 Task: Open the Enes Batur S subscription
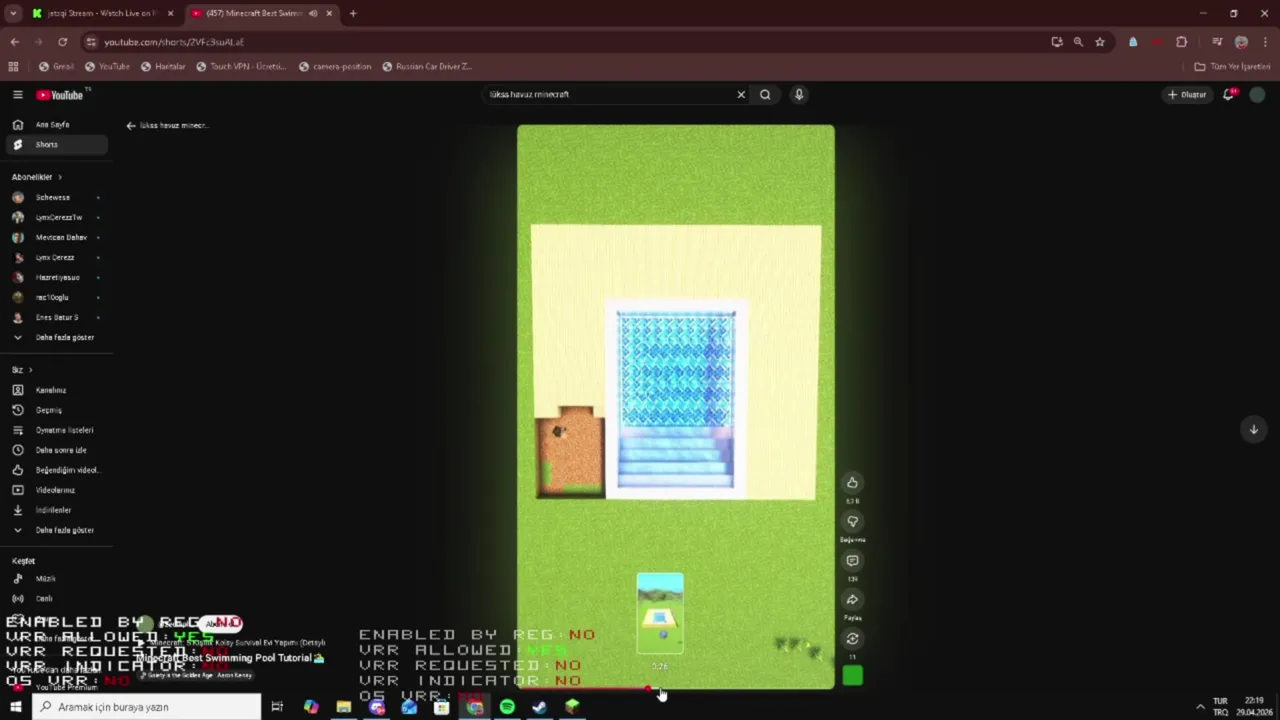(56, 318)
